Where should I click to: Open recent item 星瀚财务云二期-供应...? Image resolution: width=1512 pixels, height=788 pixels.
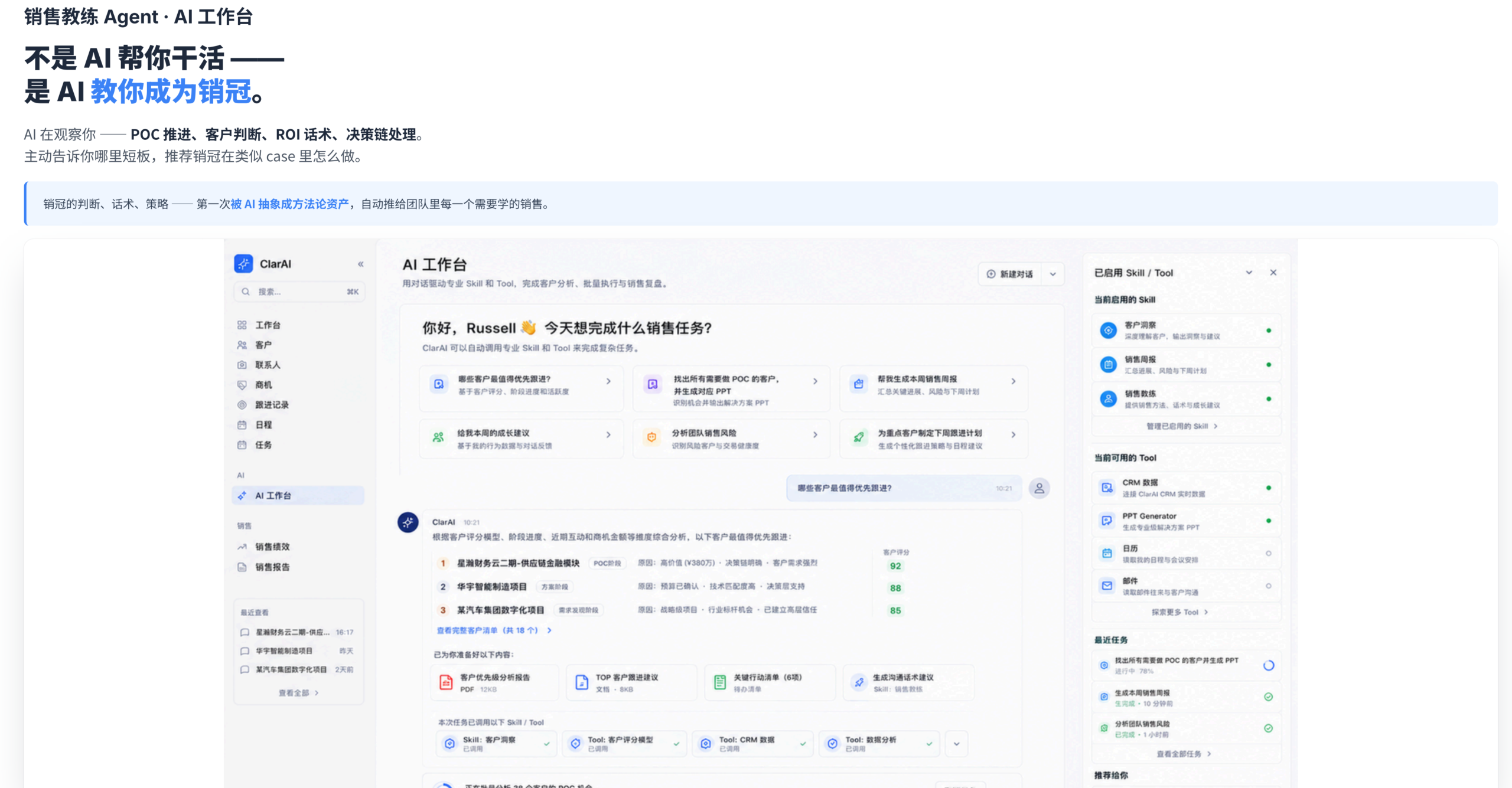pyautogui.click(x=298, y=632)
